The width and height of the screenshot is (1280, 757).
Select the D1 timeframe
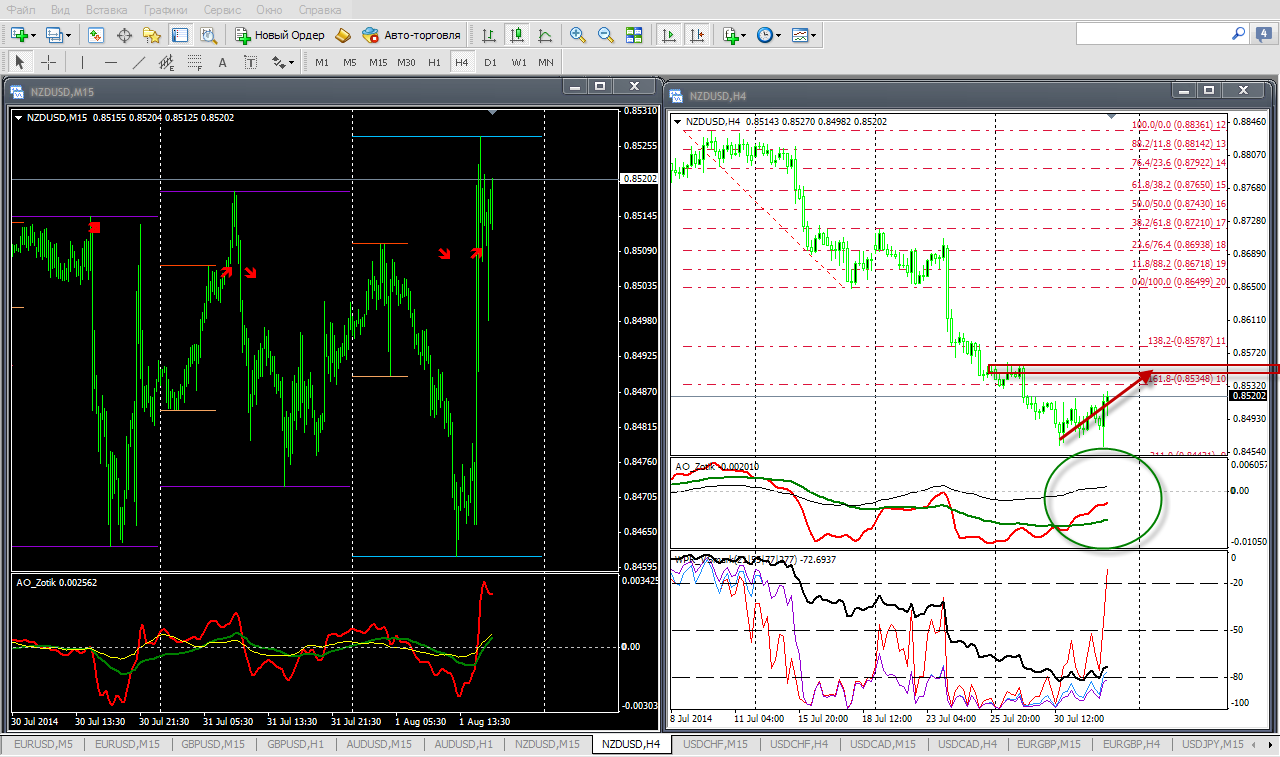490,62
